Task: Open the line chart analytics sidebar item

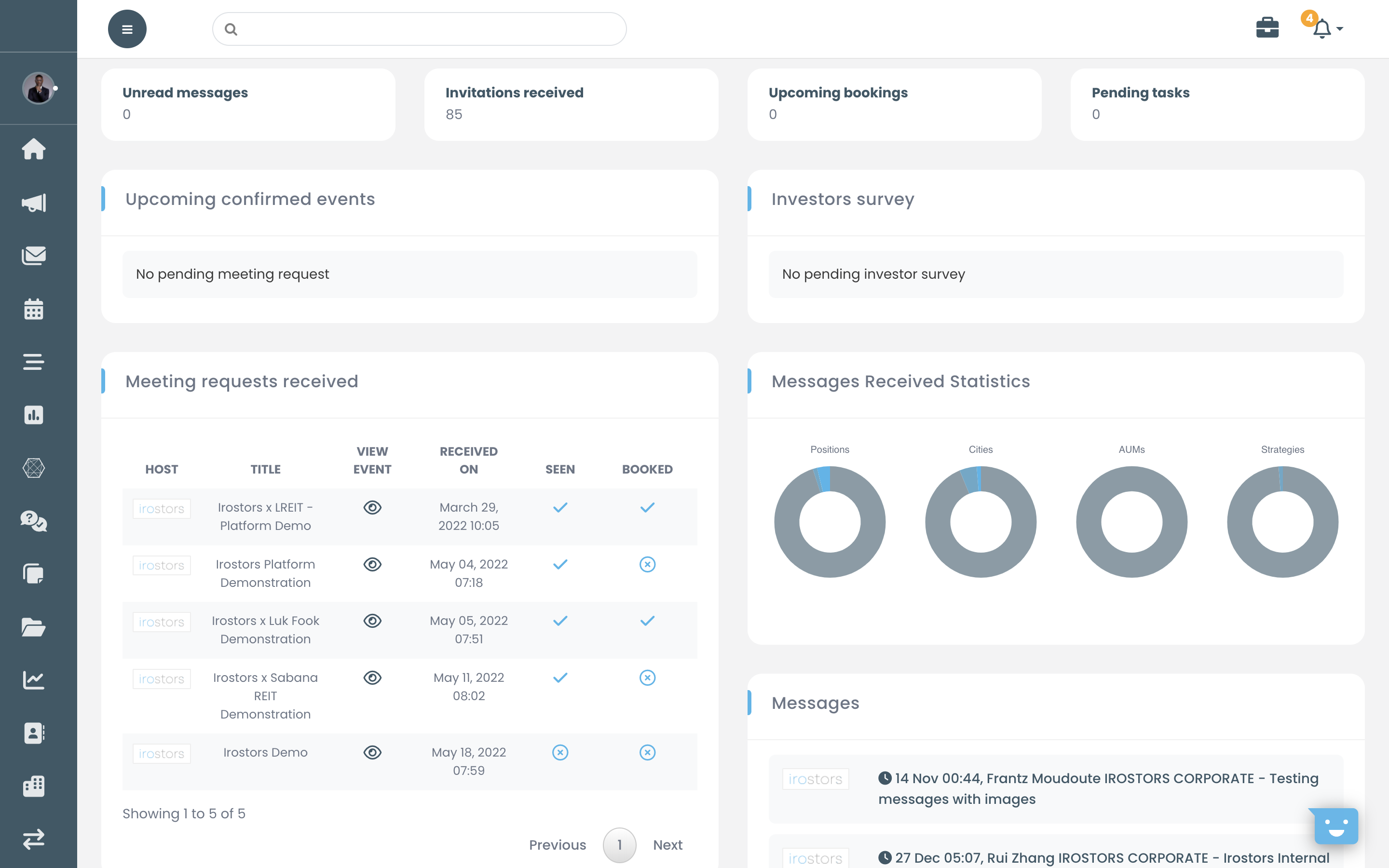Action: coord(34,680)
